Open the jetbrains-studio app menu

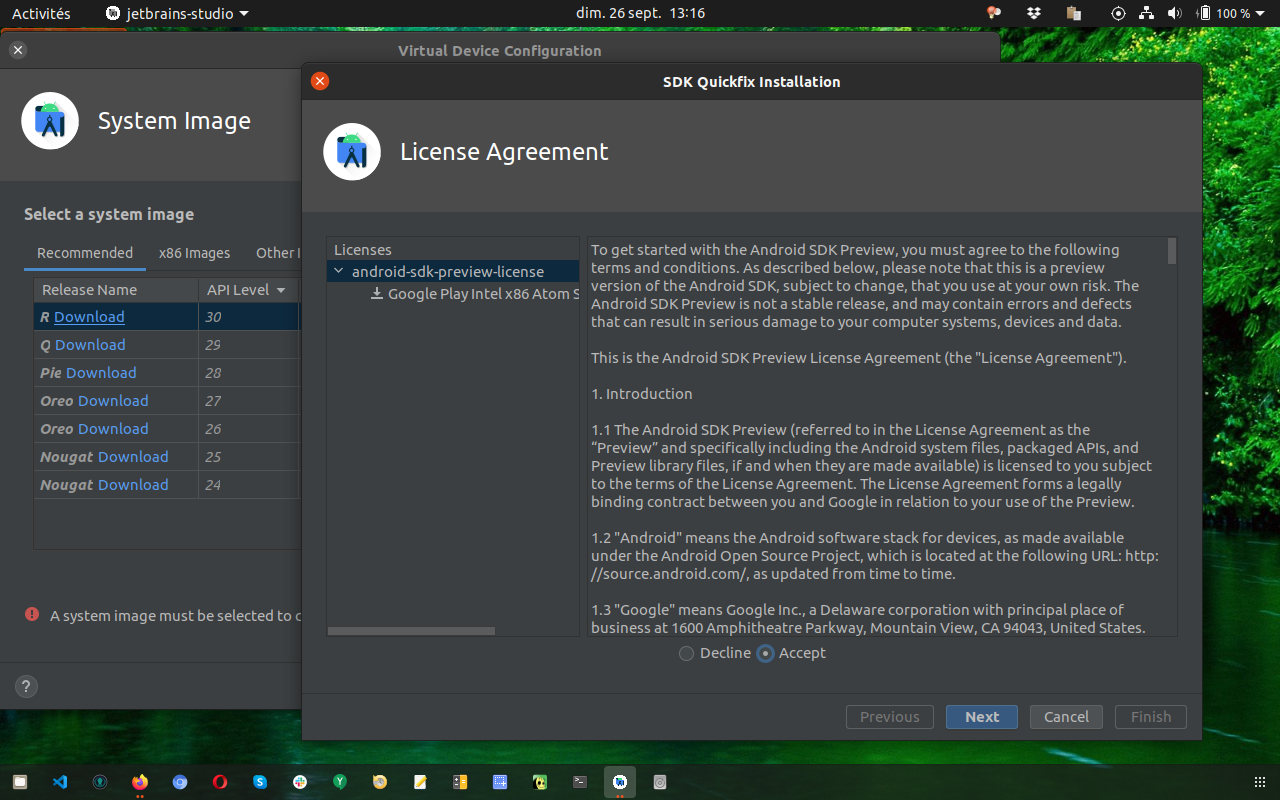click(x=177, y=13)
